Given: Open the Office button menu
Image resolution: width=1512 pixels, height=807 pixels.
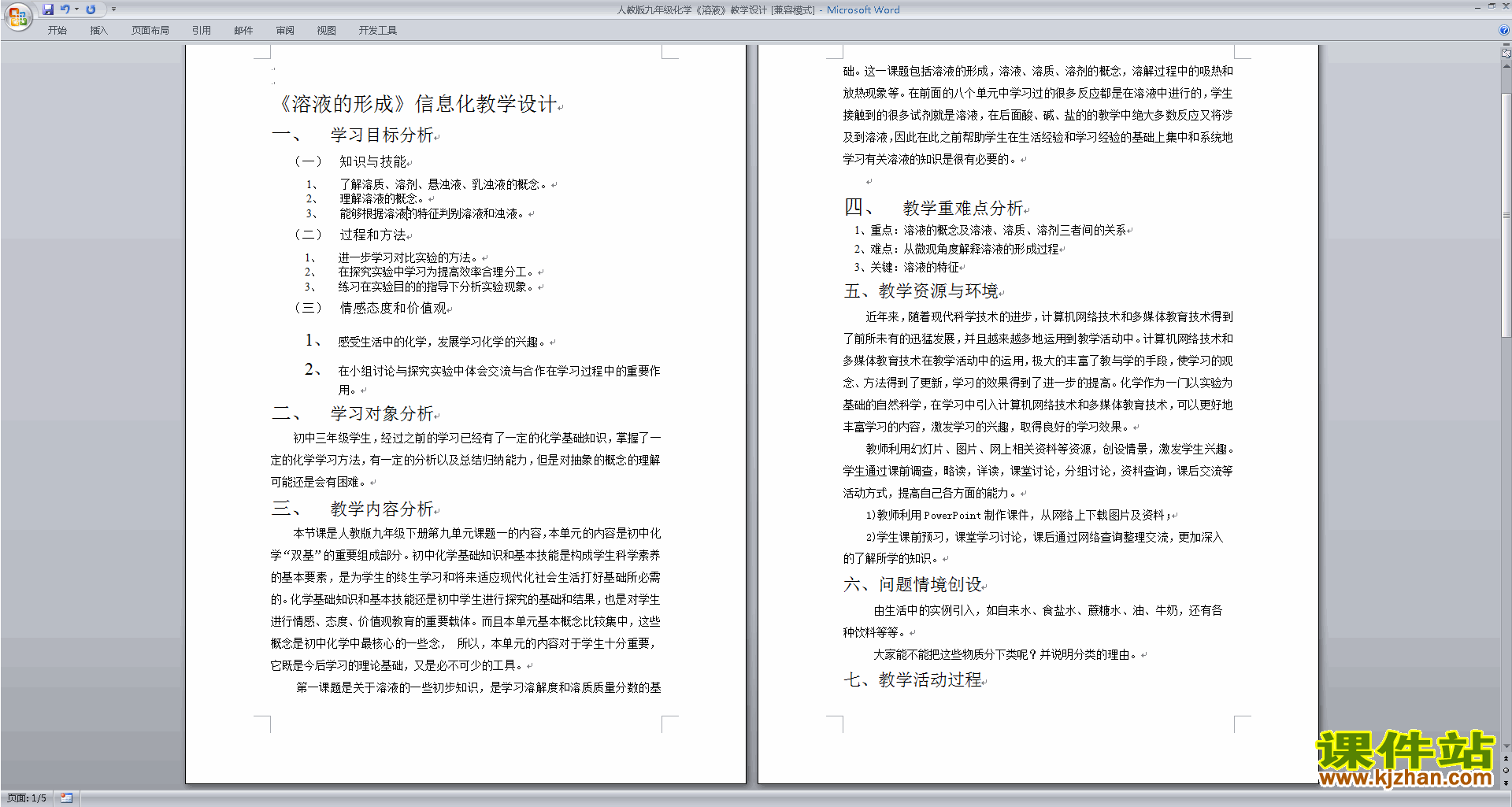Looking at the screenshot, I should [x=17, y=16].
